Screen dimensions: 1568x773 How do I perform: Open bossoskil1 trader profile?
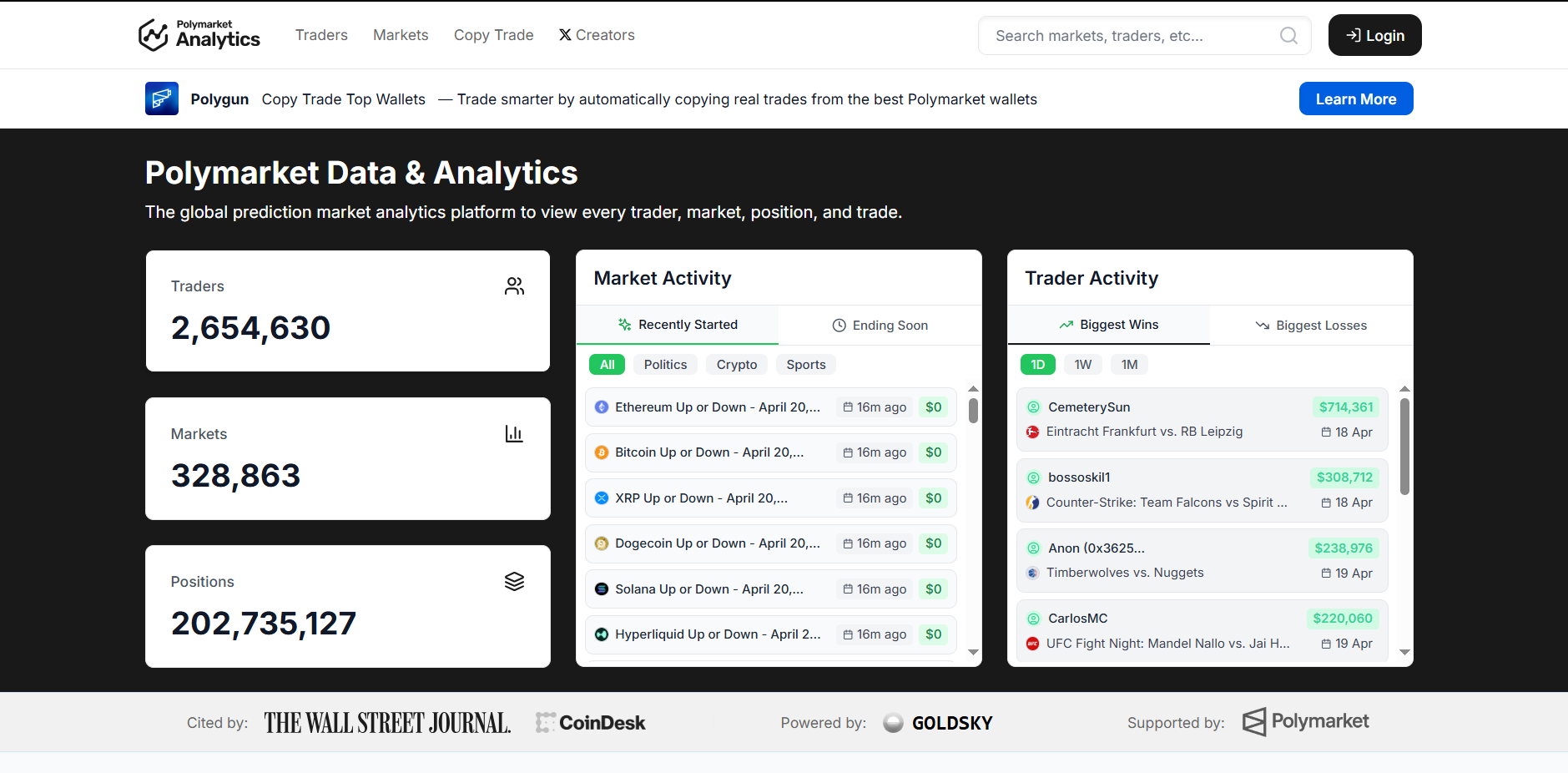pos(1079,477)
